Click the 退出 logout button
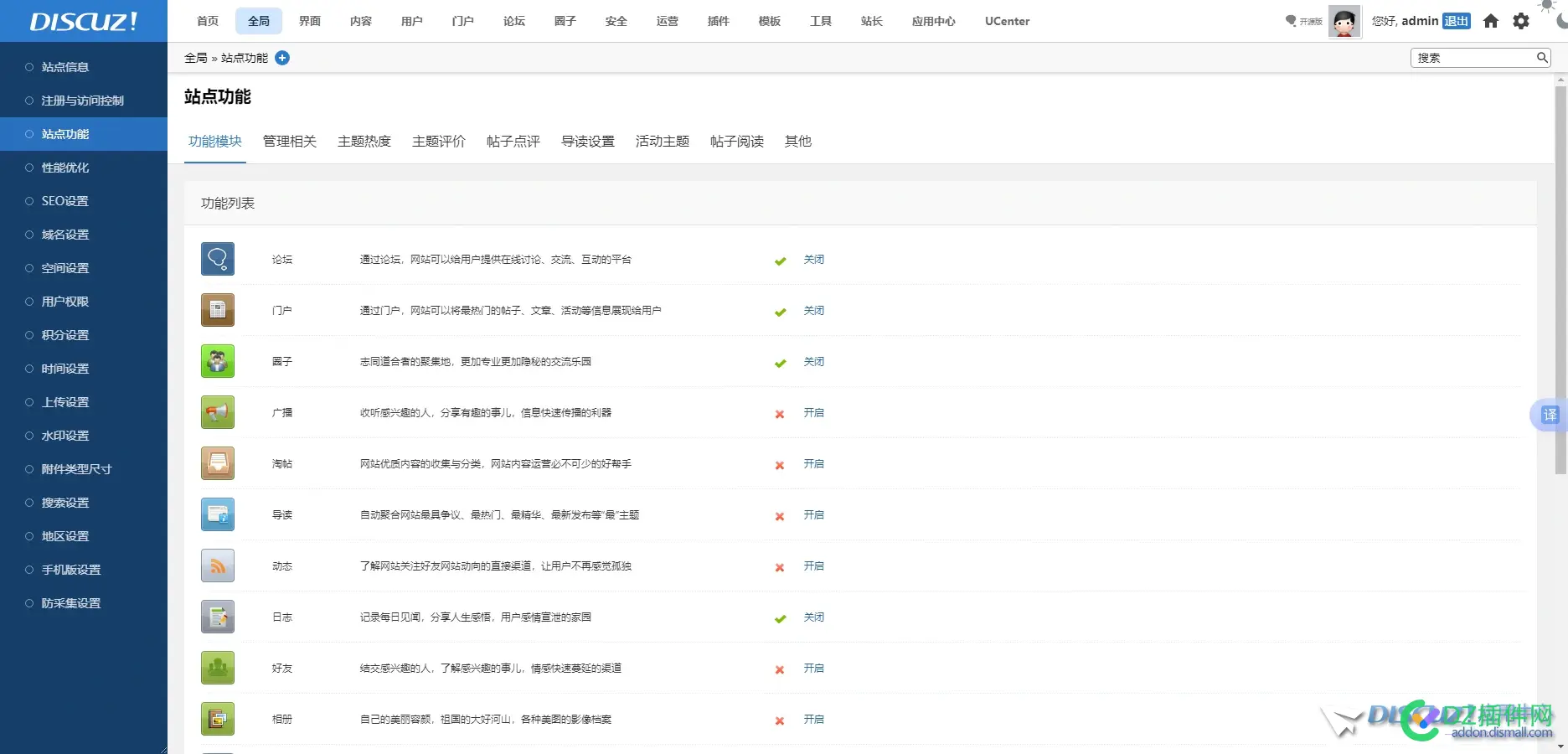This screenshot has width=1568, height=754. point(1457,21)
